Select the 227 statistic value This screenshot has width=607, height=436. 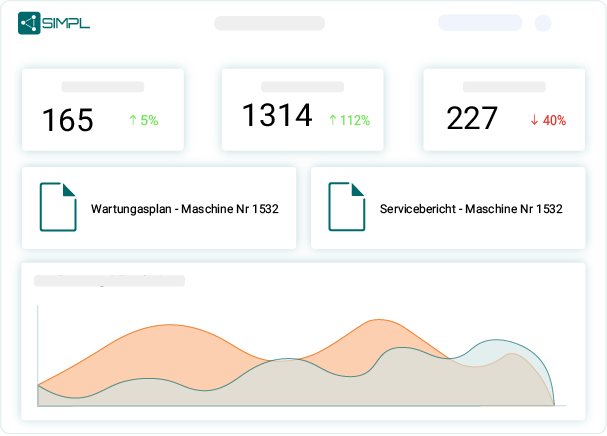coord(472,119)
